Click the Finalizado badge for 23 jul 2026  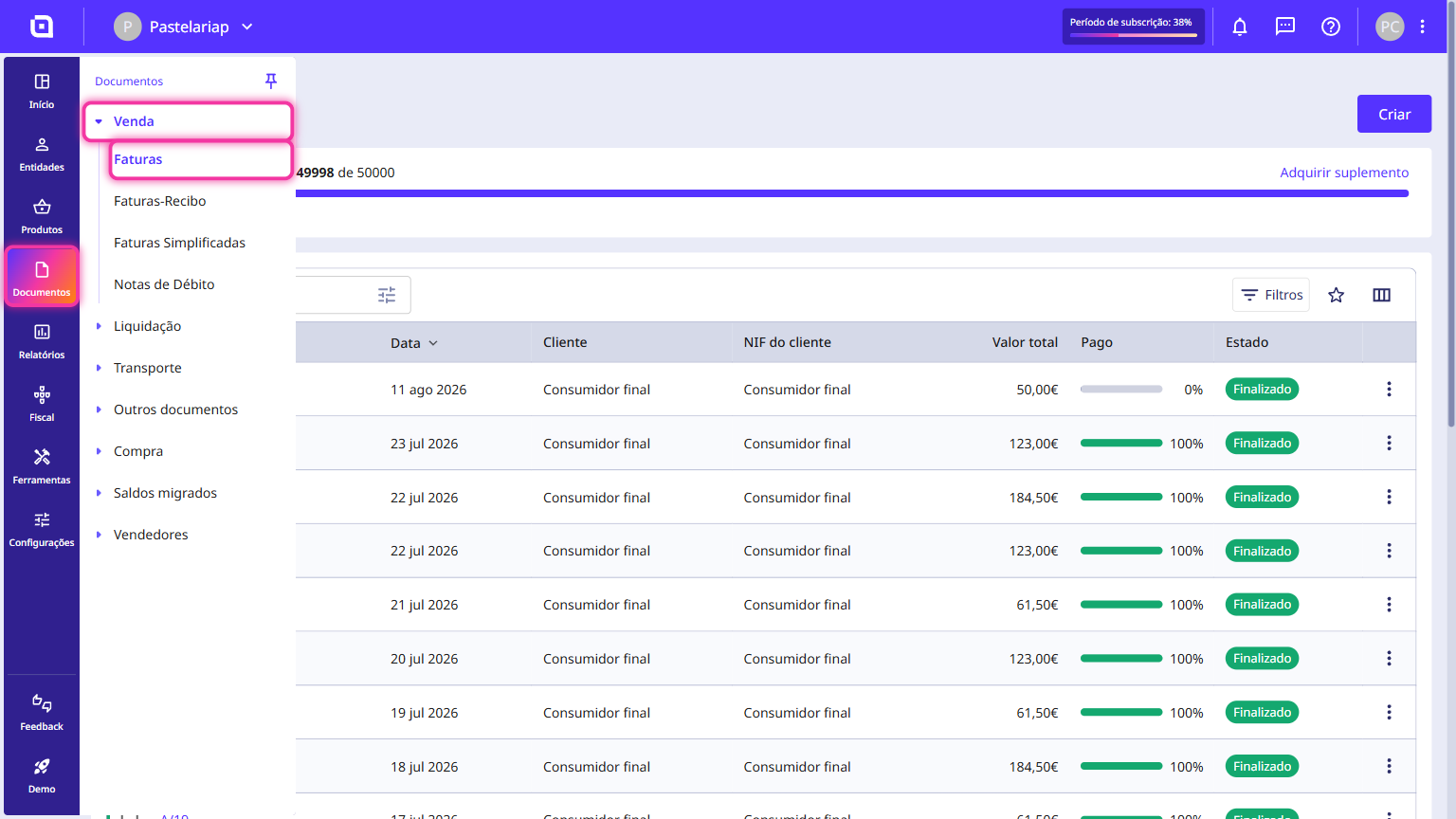1262,443
